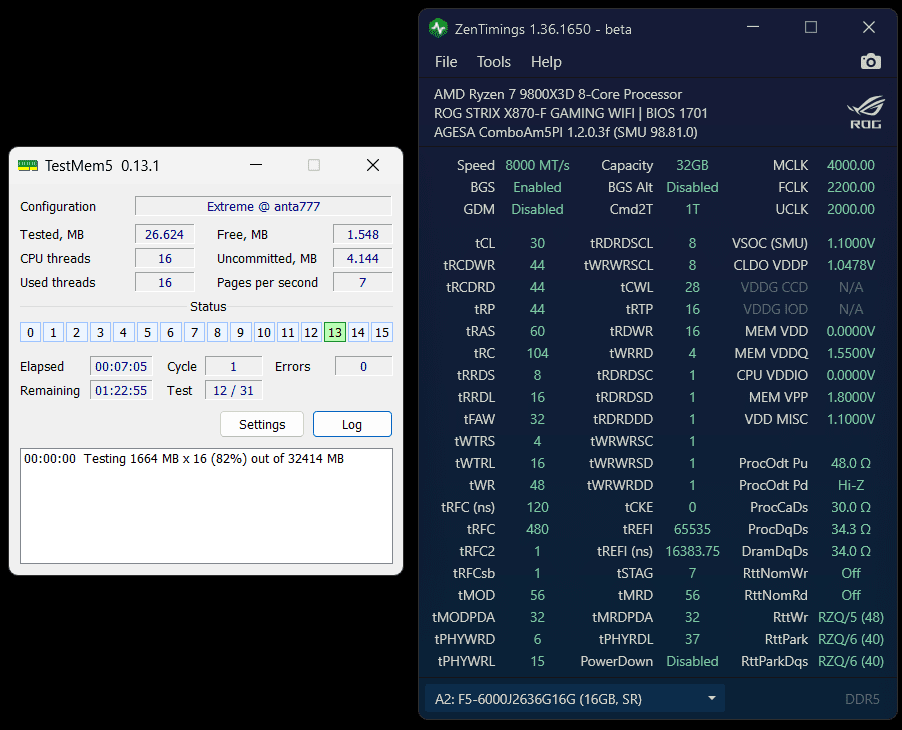The width and height of the screenshot is (902, 730).
Task: Click the tCL value 30
Action: click(x=537, y=243)
